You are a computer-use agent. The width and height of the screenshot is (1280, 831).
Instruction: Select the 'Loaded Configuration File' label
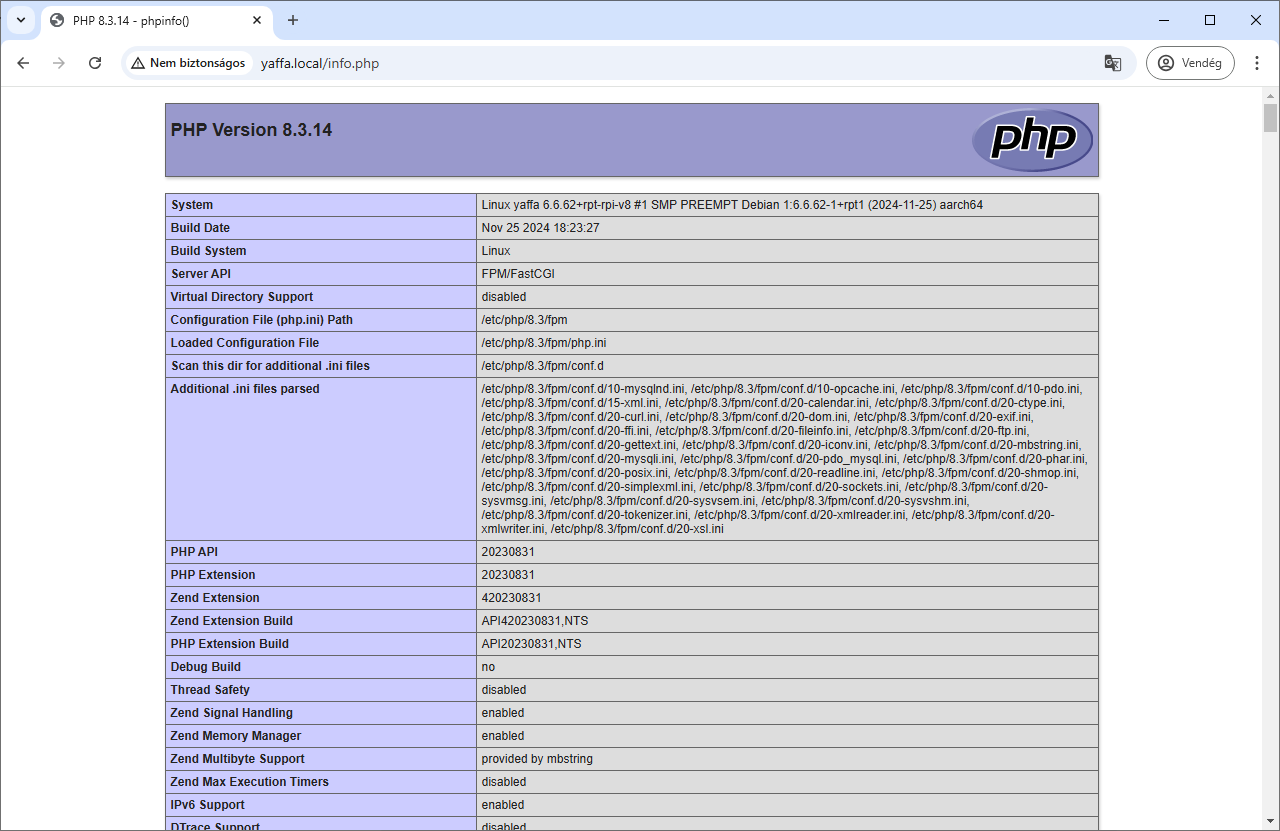[x=245, y=343]
